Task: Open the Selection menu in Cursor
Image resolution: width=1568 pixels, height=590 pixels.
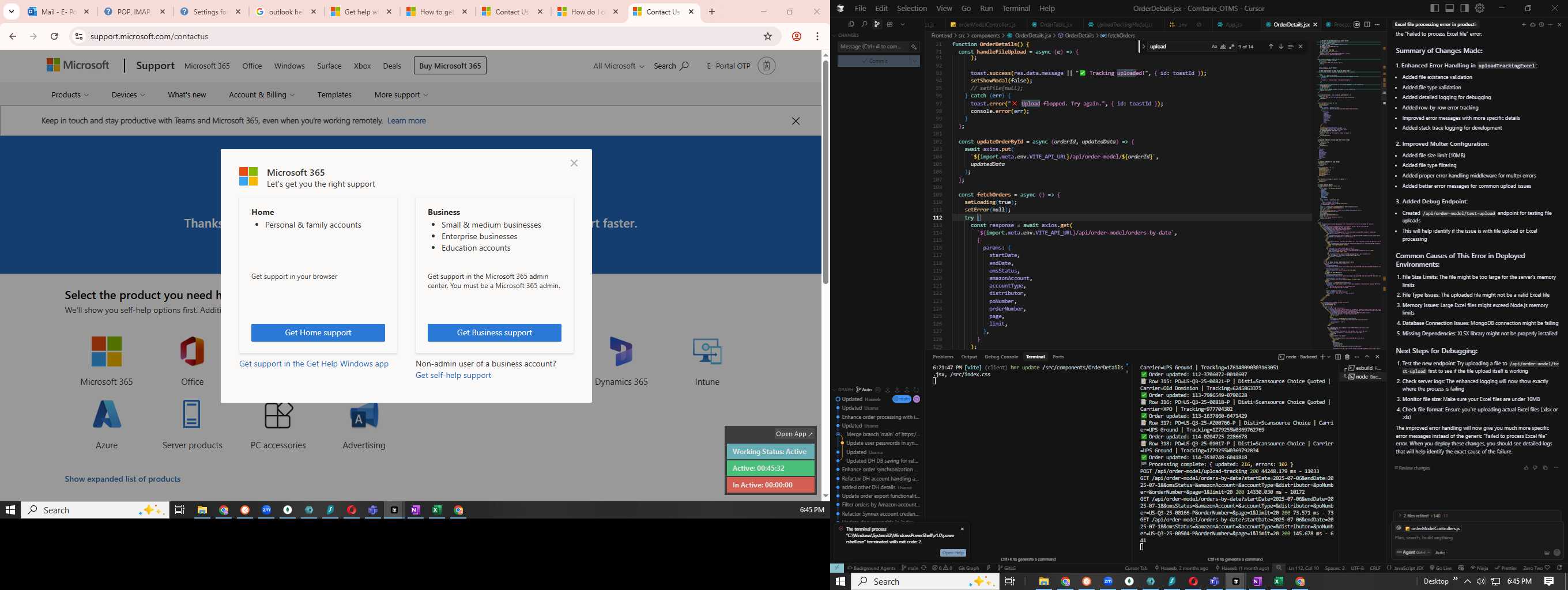Action: coord(912,9)
